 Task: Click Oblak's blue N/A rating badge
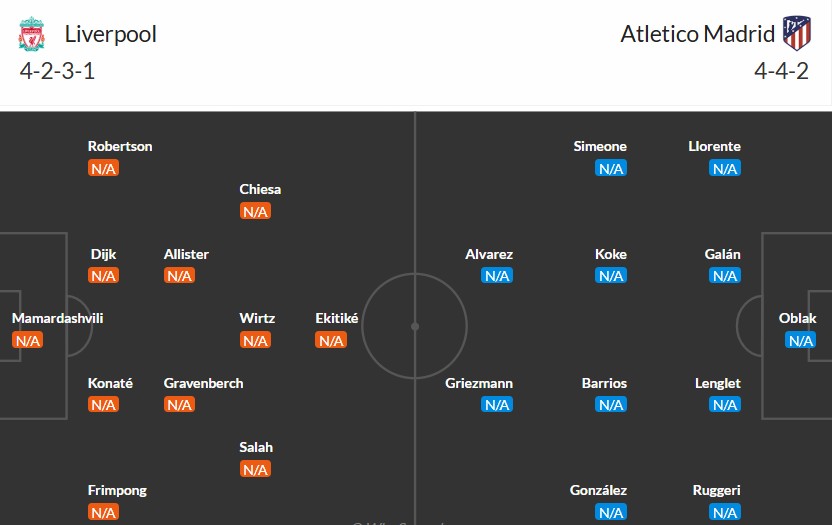point(800,341)
